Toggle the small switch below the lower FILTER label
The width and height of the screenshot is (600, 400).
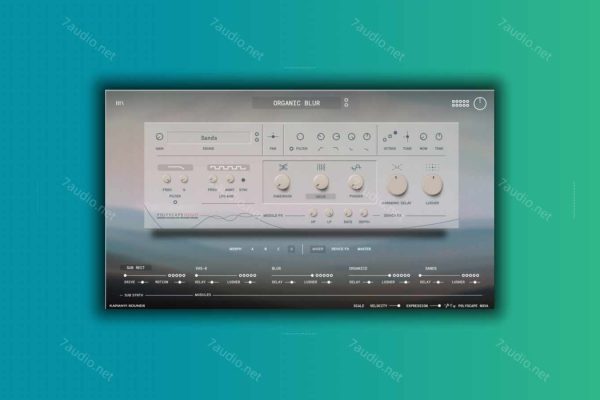coord(175,202)
